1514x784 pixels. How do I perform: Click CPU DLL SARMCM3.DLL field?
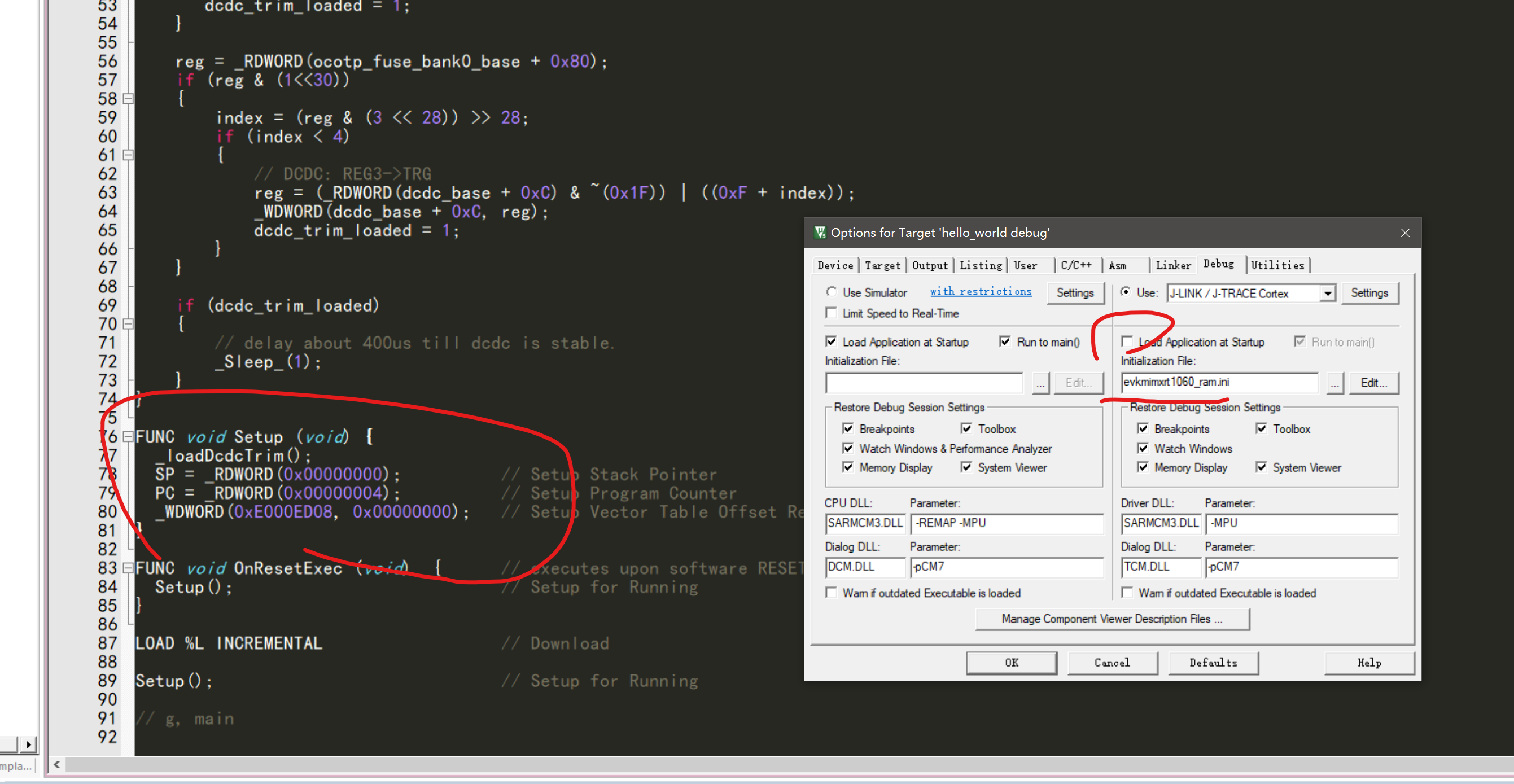click(865, 523)
